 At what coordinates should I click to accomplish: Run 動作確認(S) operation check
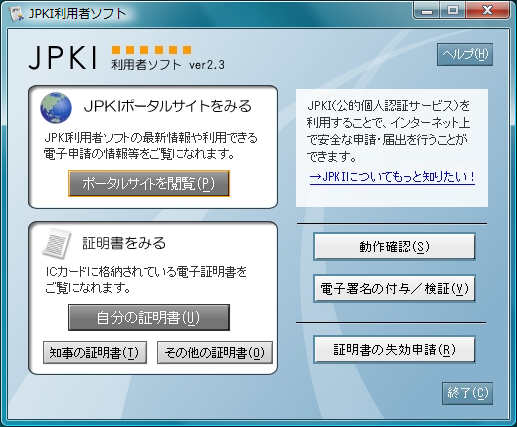(x=394, y=247)
